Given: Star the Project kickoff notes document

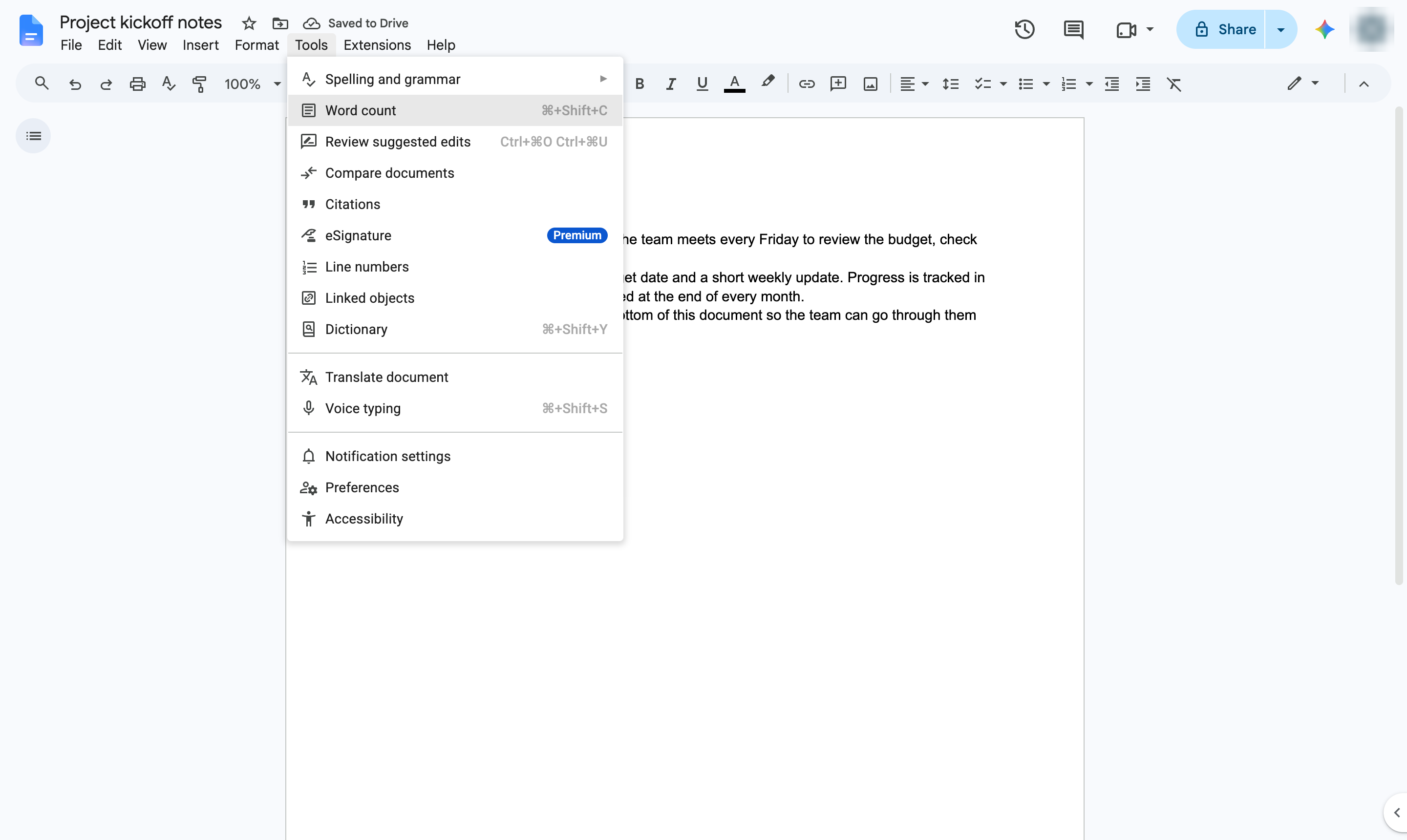Looking at the screenshot, I should point(249,23).
